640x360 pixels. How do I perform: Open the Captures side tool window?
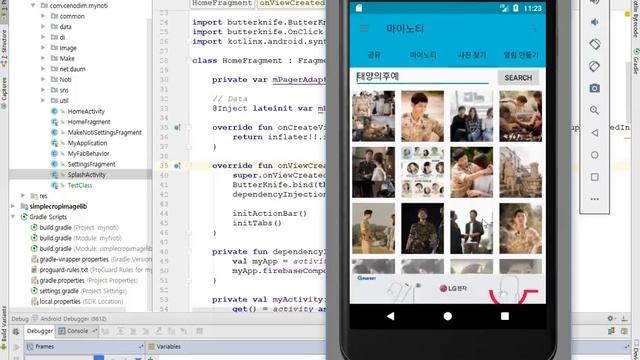click(x=4, y=93)
